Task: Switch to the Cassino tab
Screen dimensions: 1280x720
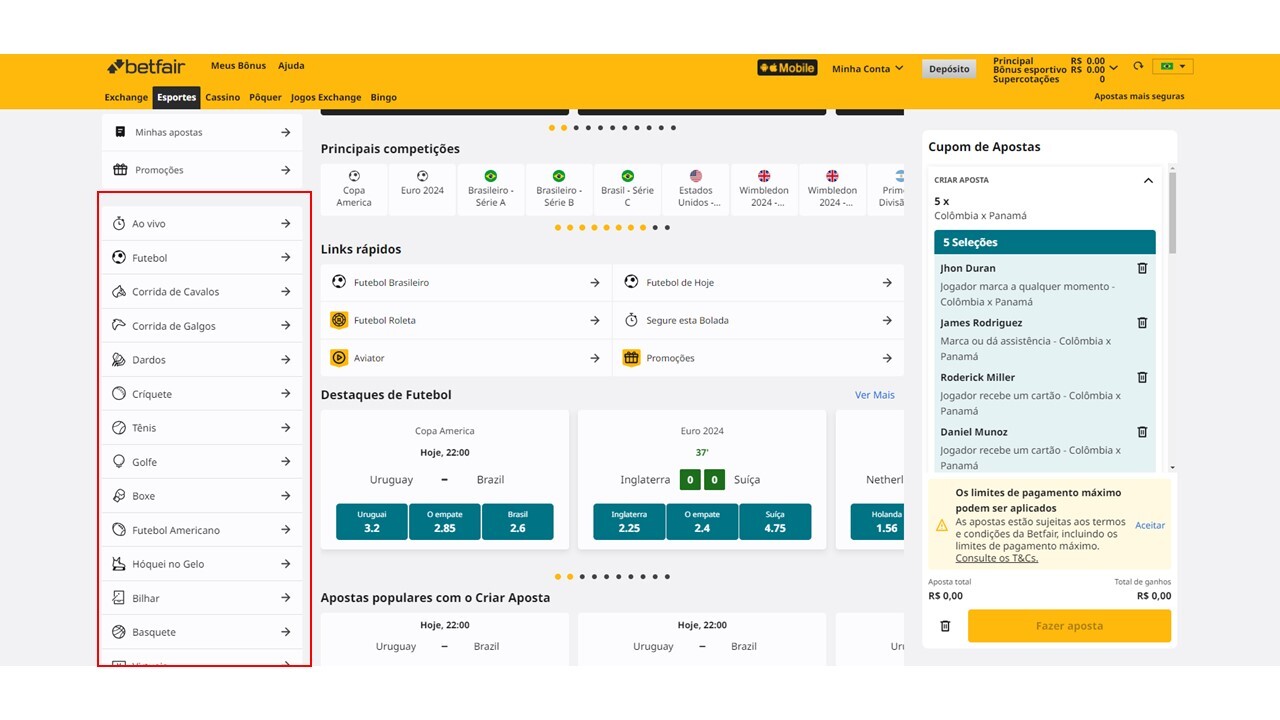Action: pyautogui.click(x=223, y=97)
